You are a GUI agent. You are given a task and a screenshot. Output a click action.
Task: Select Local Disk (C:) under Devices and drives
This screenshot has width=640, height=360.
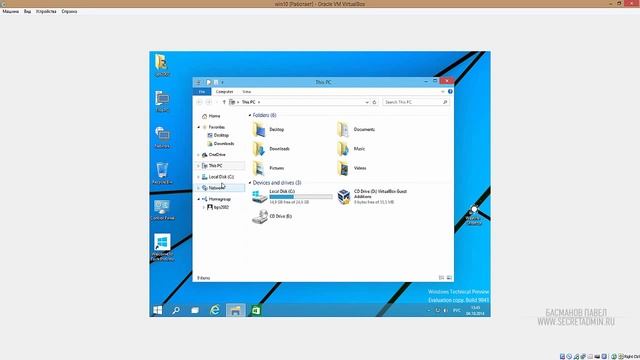[292, 196]
